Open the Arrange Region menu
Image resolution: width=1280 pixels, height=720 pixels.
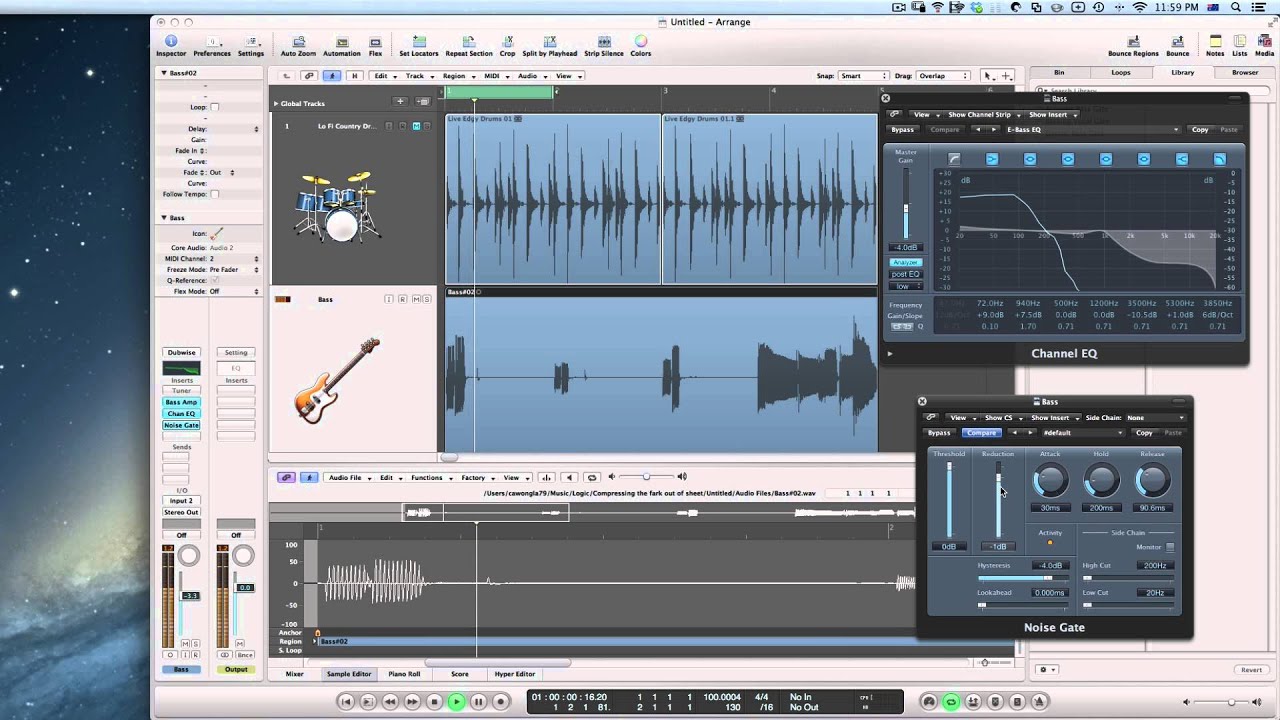(x=456, y=76)
